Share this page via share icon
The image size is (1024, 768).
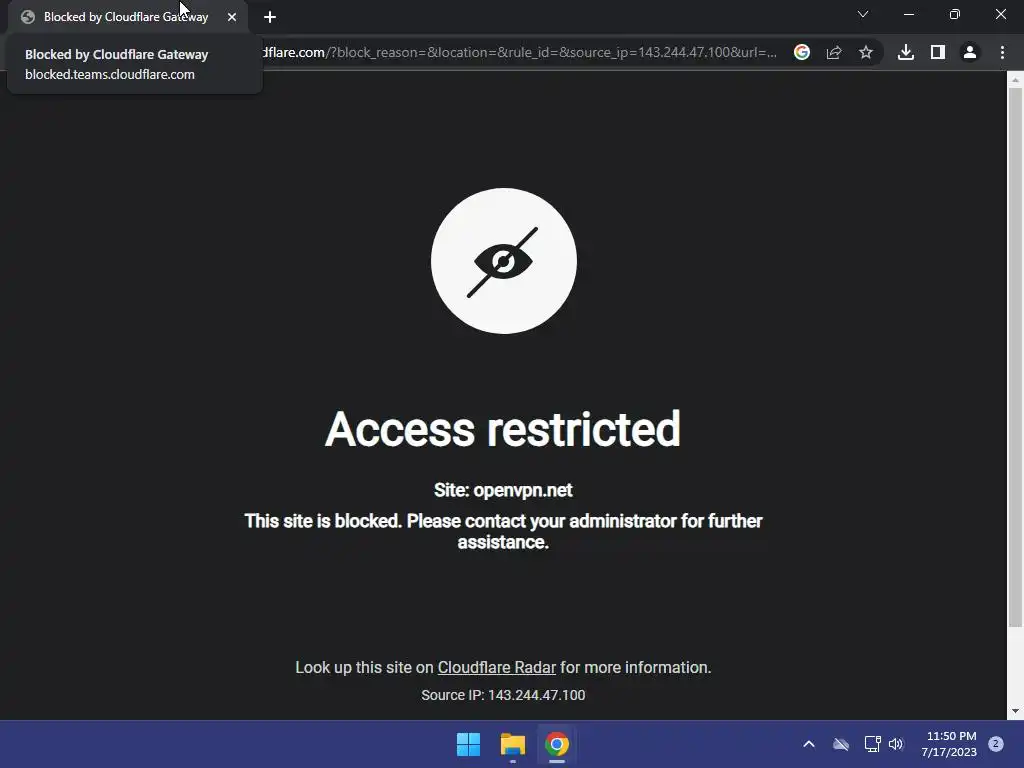[834, 52]
